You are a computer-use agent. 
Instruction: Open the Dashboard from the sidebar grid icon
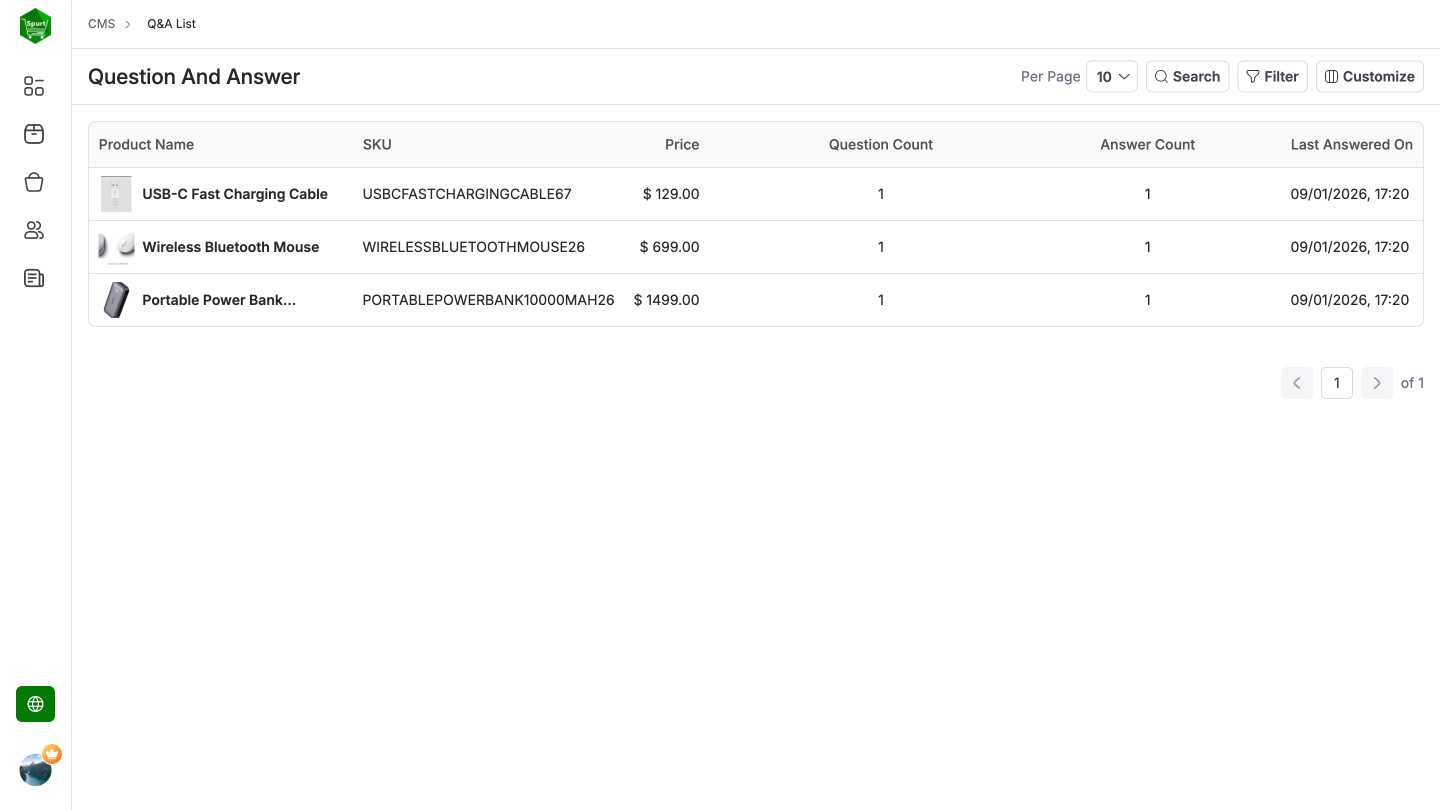tap(33, 86)
